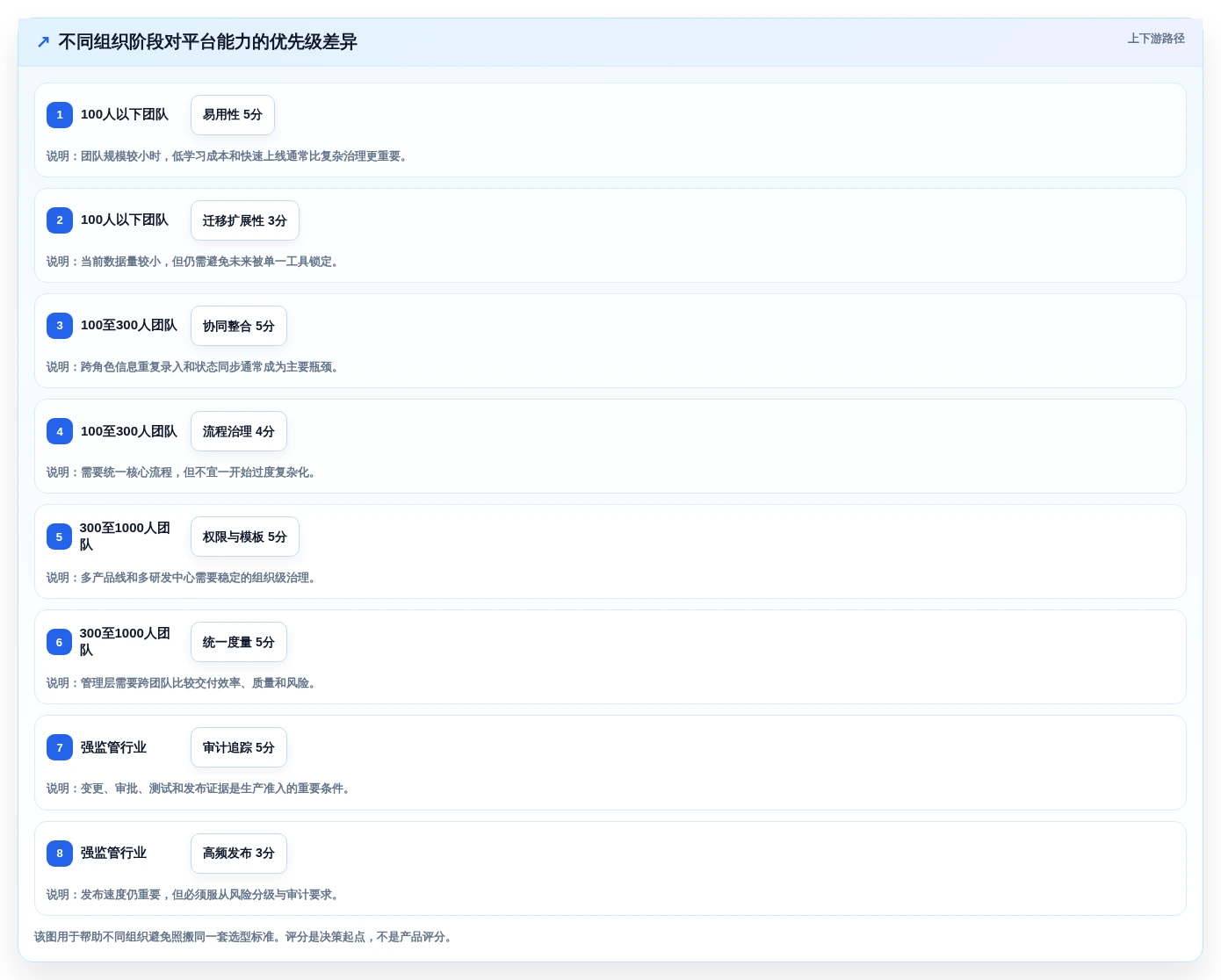Select the number 1 badge
The image size is (1221, 980).
coord(60,115)
